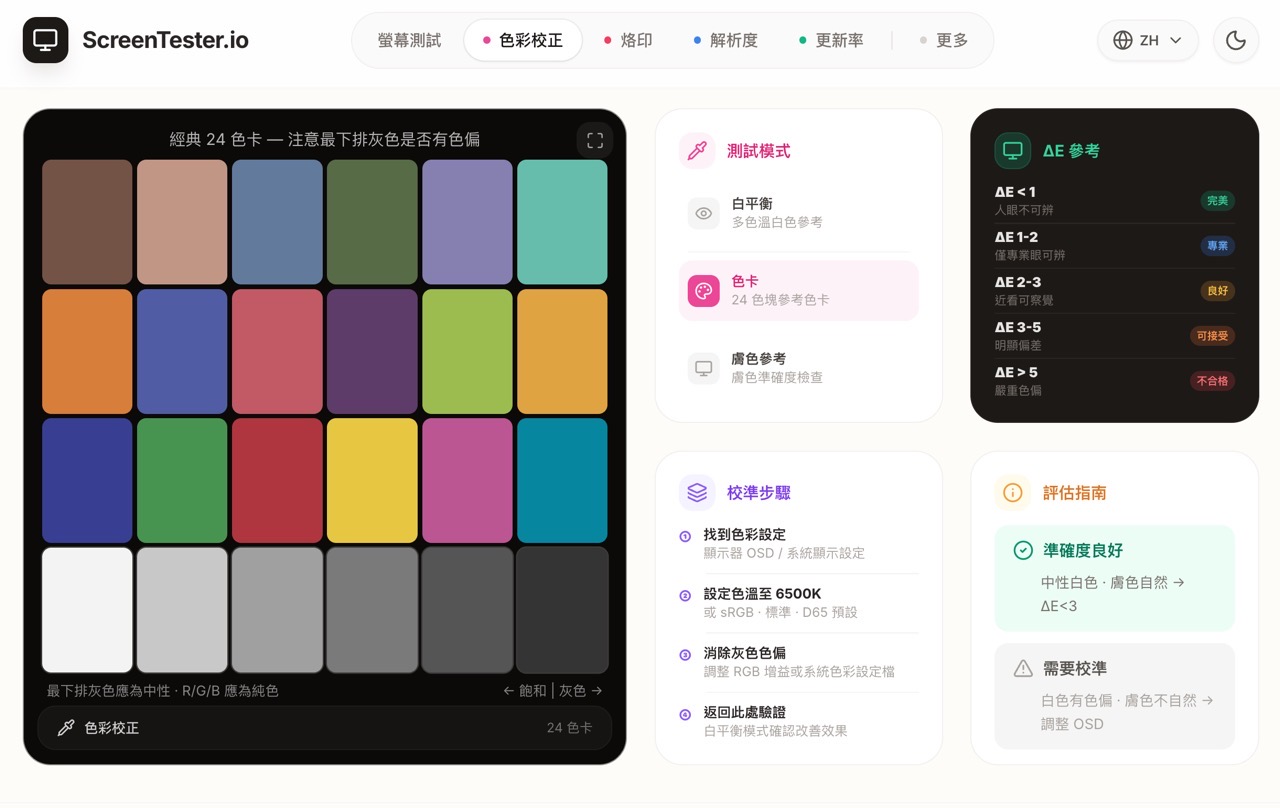
Task: Click the dark purple swatch in second row
Action: pos(372,351)
